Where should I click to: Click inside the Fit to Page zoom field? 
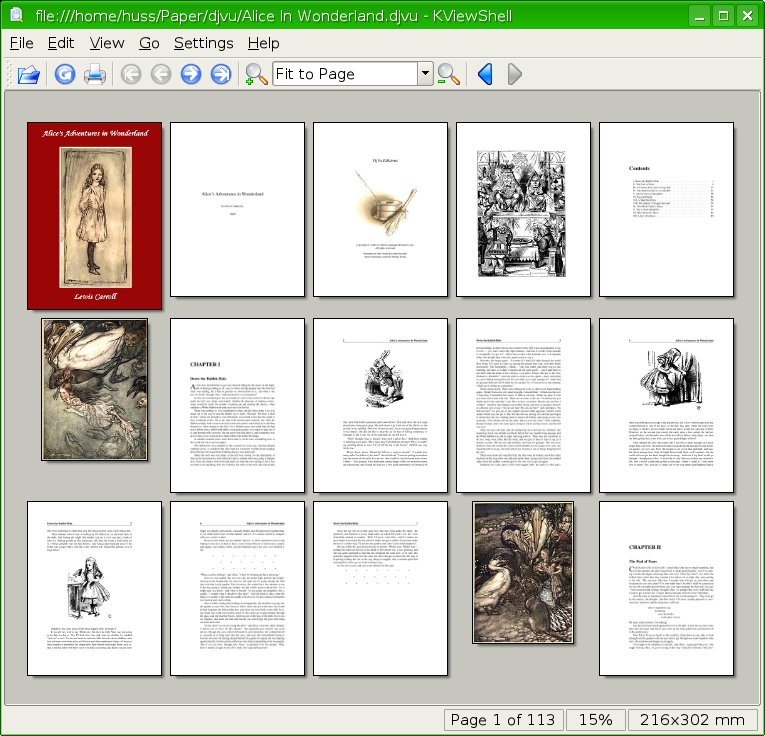tap(345, 74)
